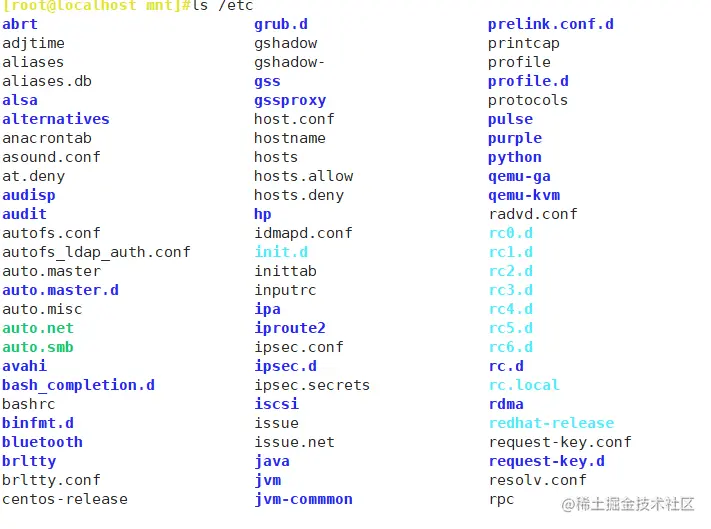Select the qemu-kvm directory
The width and height of the screenshot is (711, 529).
pos(524,196)
